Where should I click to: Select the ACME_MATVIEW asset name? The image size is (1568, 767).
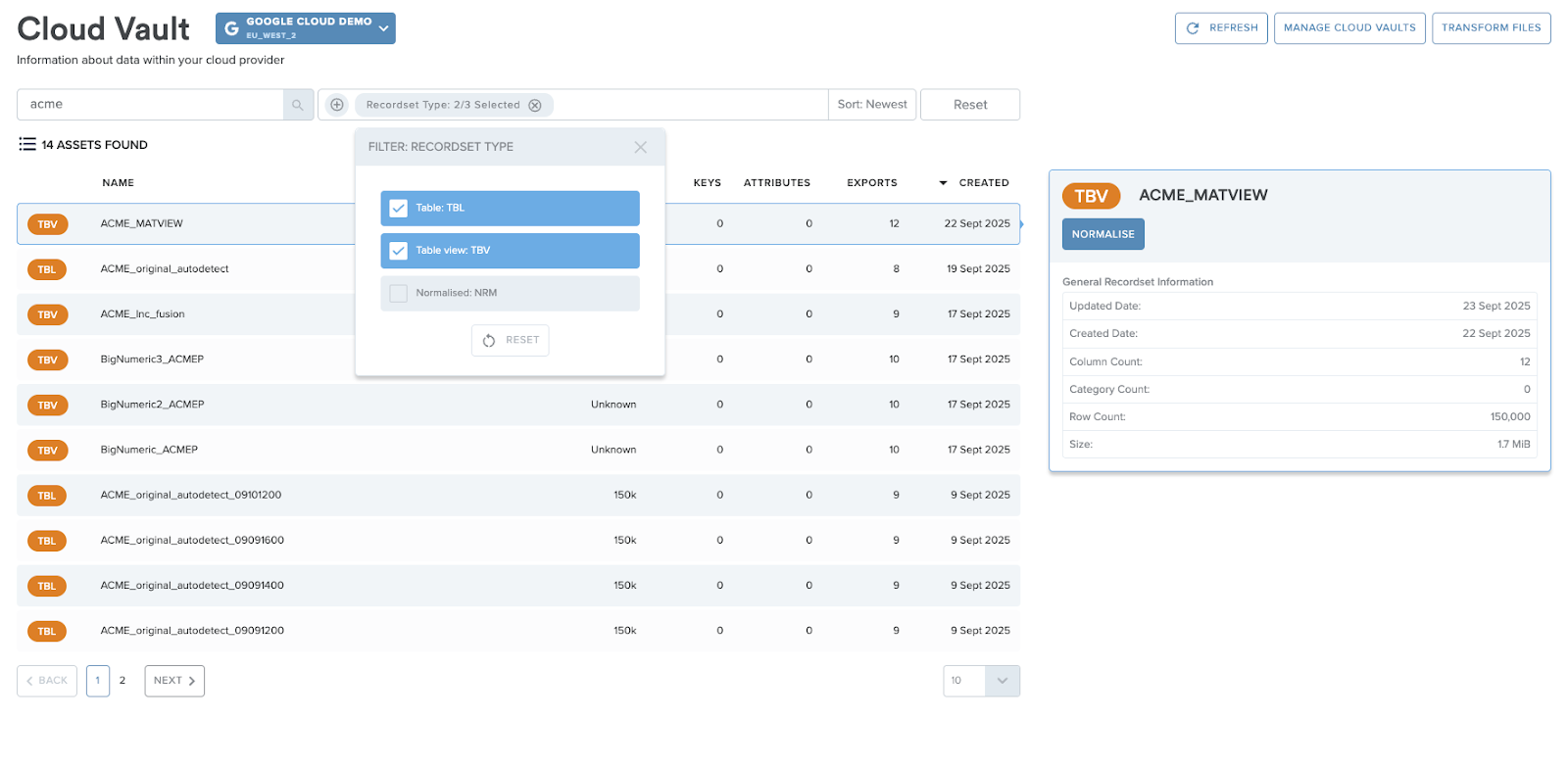pyautogui.click(x=142, y=224)
